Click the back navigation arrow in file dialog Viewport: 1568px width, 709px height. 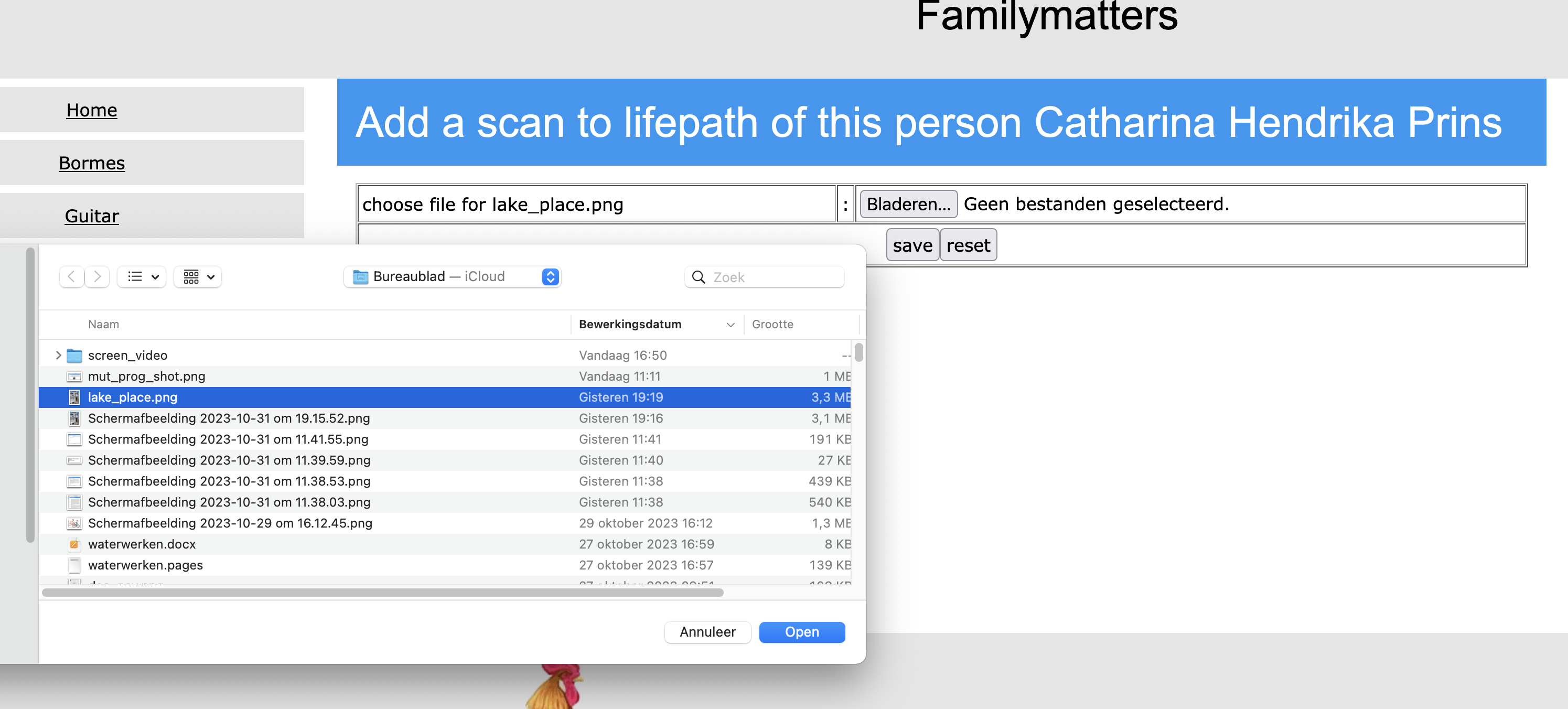[x=71, y=277]
